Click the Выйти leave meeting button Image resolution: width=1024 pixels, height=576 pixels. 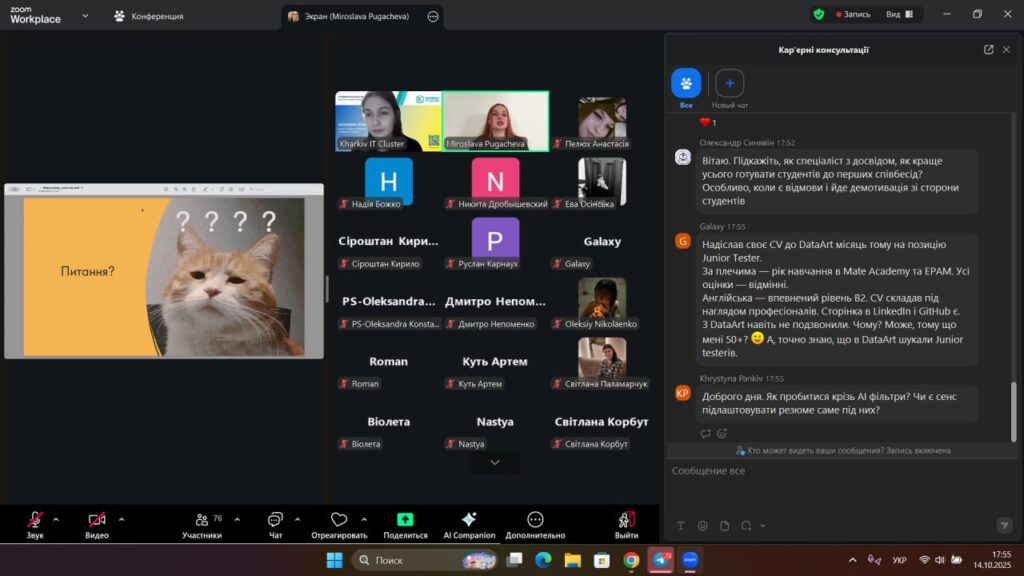pyautogui.click(x=627, y=520)
